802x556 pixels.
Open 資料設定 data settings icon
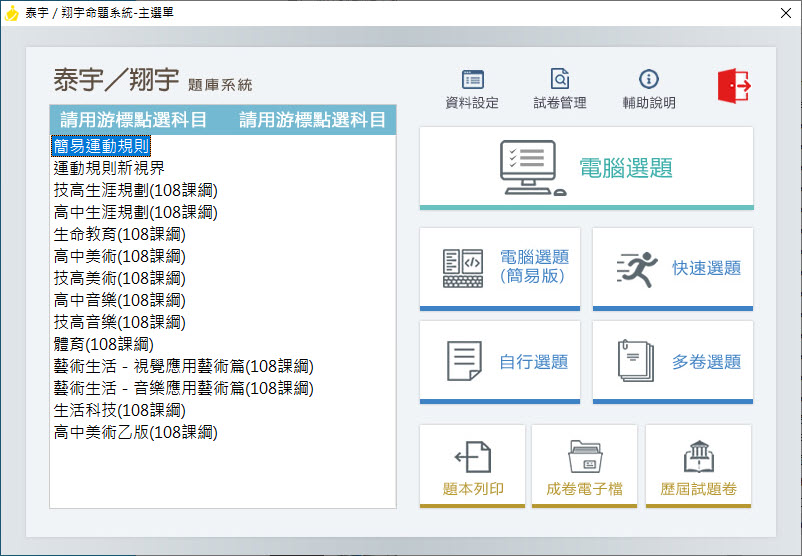pyautogui.click(x=473, y=80)
